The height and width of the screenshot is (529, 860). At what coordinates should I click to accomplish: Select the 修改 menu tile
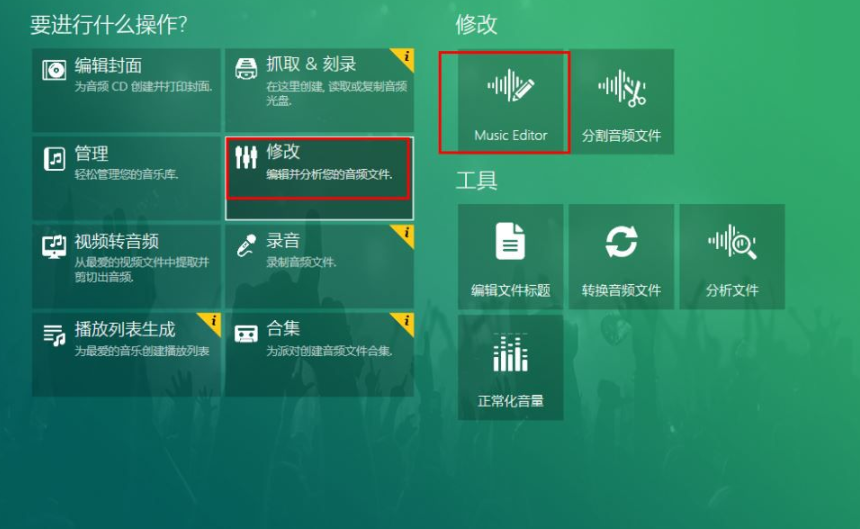[x=319, y=178]
